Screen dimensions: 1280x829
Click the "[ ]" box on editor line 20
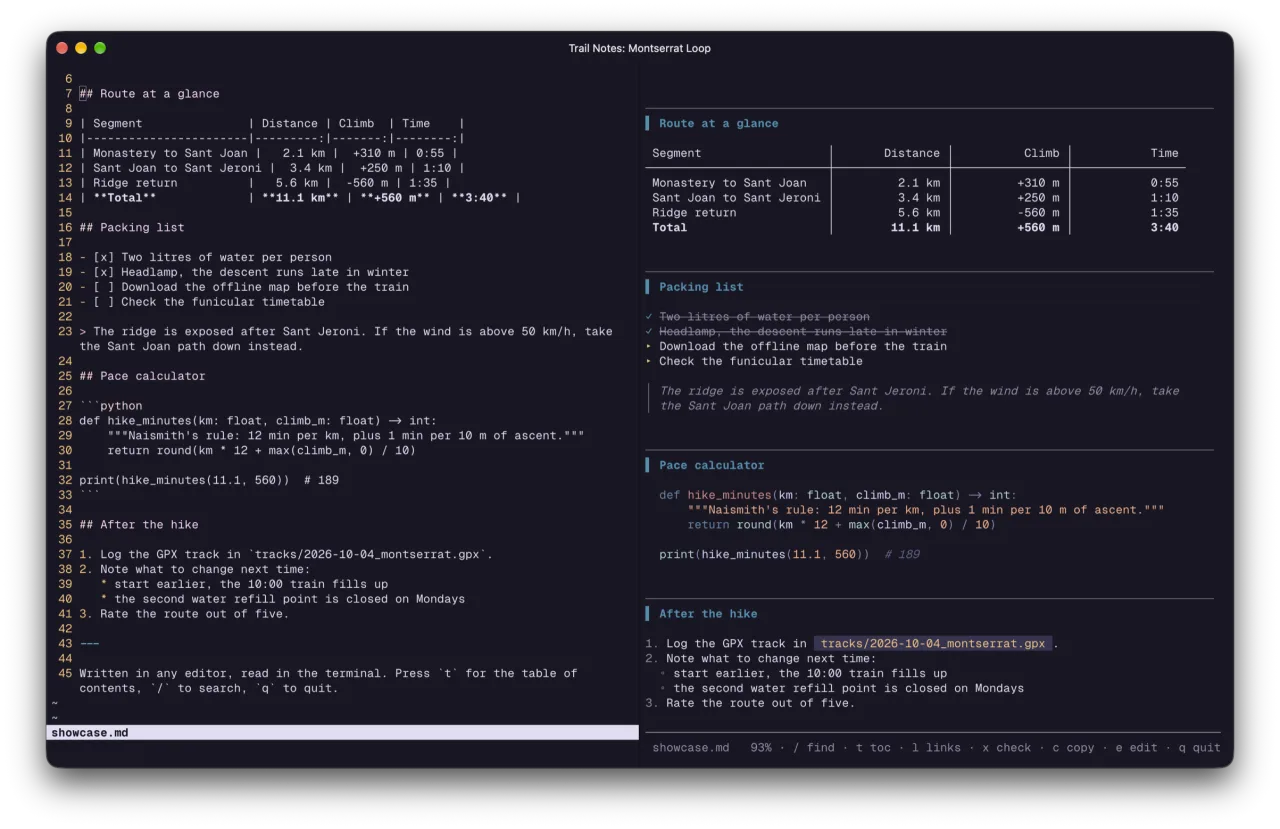point(104,287)
